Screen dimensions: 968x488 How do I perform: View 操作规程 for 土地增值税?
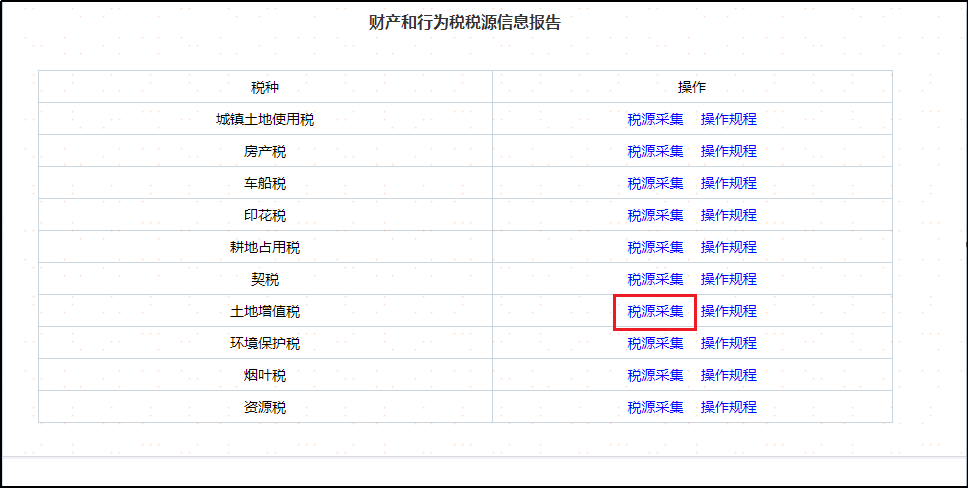pyautogui.click(x=728, y=312)
